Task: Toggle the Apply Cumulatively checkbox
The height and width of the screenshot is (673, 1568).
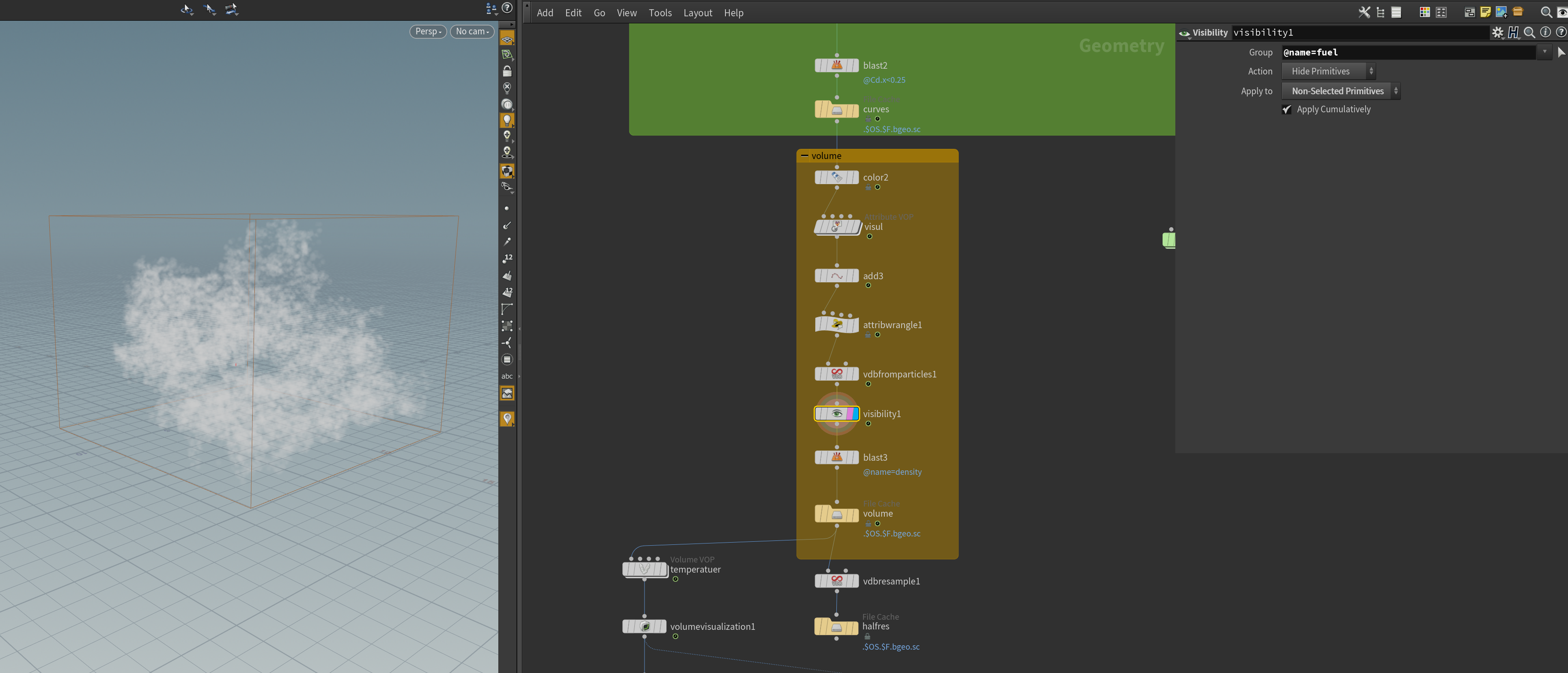Action: pyautogui.click(x=1287, y=110)
